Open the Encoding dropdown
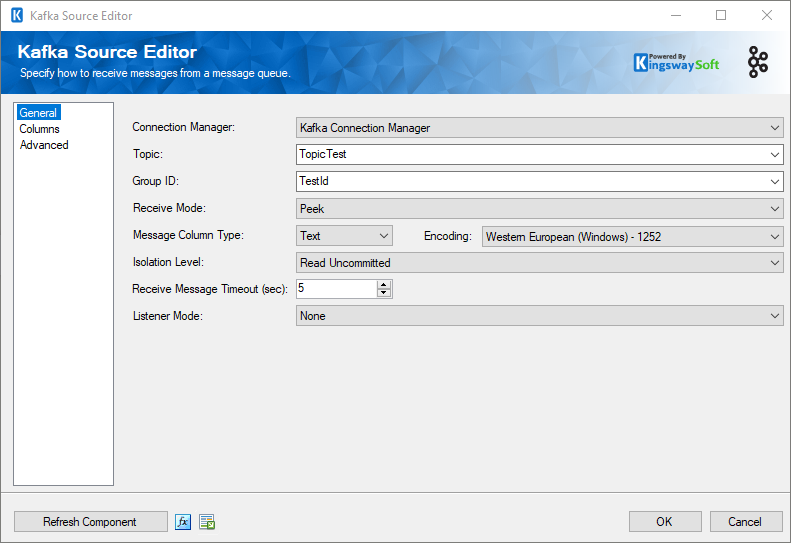Viewport: 791px width, 543px height. (633, 236)
